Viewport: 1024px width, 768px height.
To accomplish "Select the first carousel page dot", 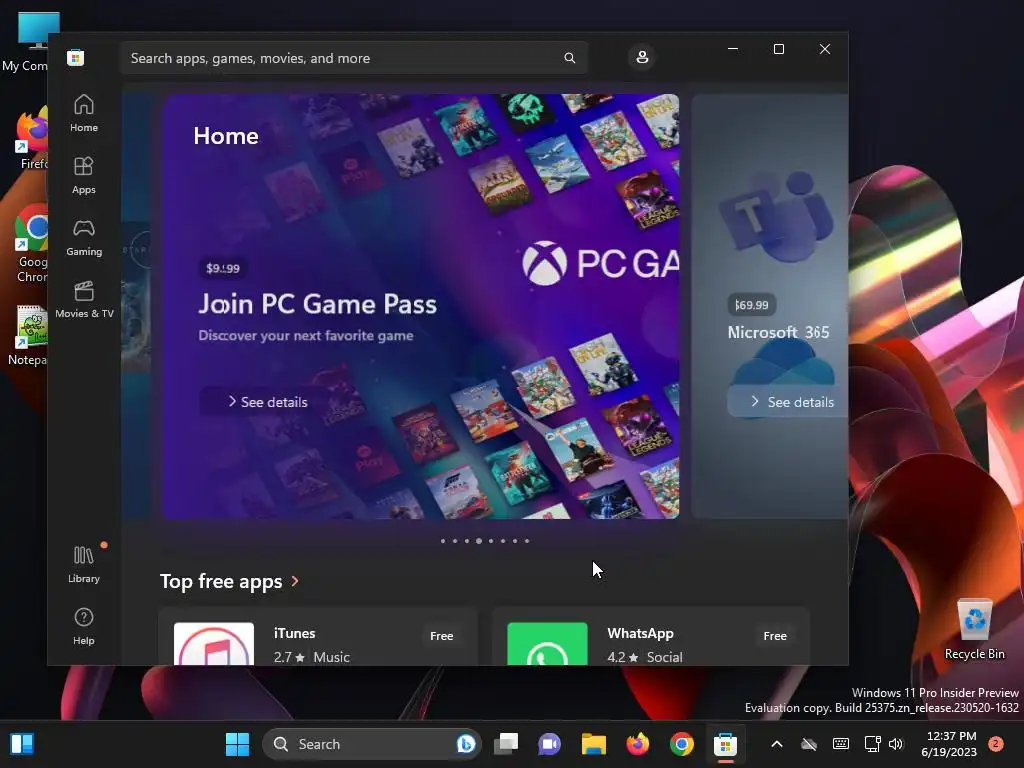I will pos(443,541).
